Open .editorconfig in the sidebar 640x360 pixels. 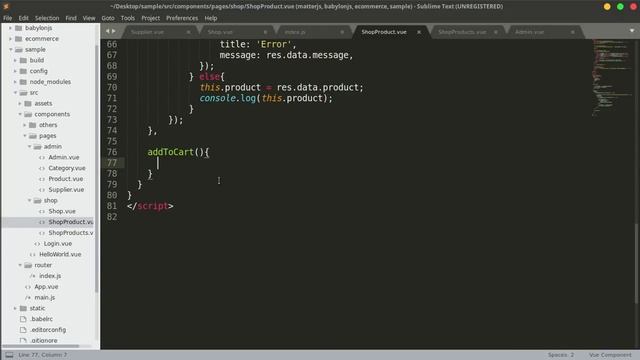pyautogui.click(x=48, y=330)
